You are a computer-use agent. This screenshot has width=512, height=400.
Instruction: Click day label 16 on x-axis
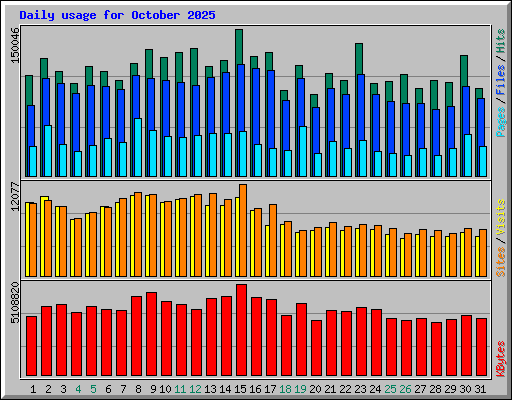255,389
